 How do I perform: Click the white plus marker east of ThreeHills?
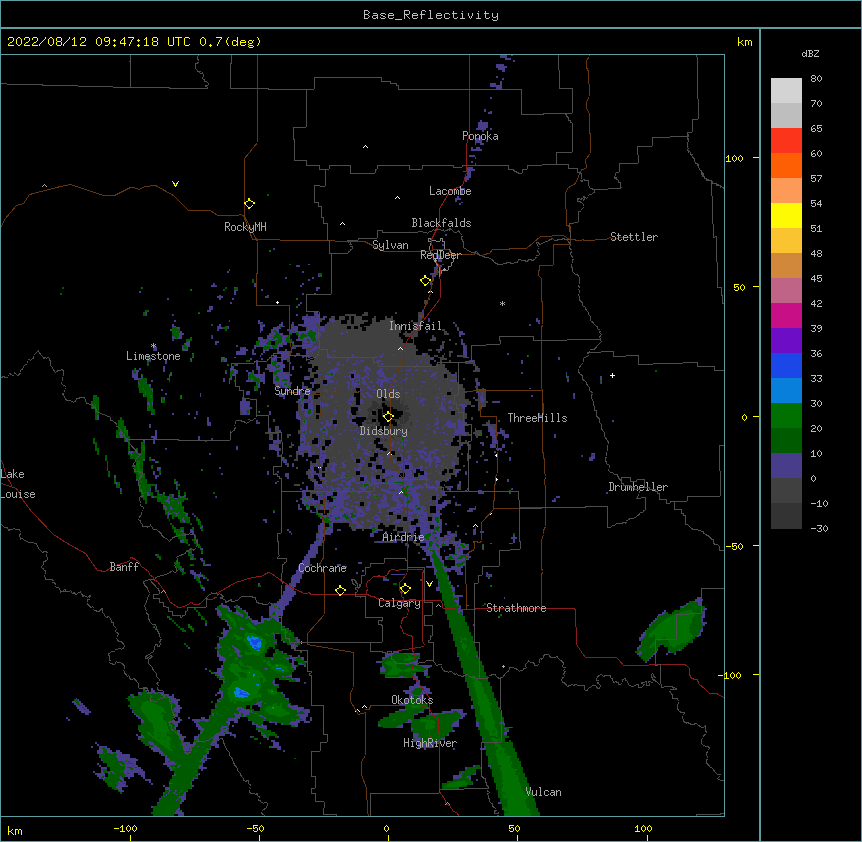[612, 375]
